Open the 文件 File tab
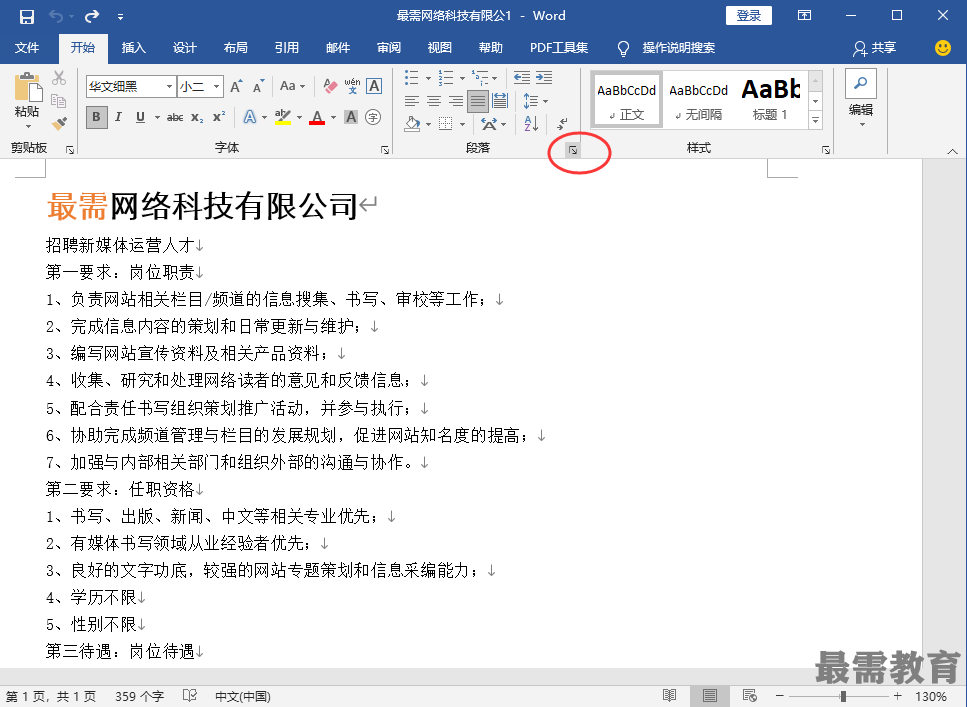This screenshot has height=707, width=967. click(27, 48)
